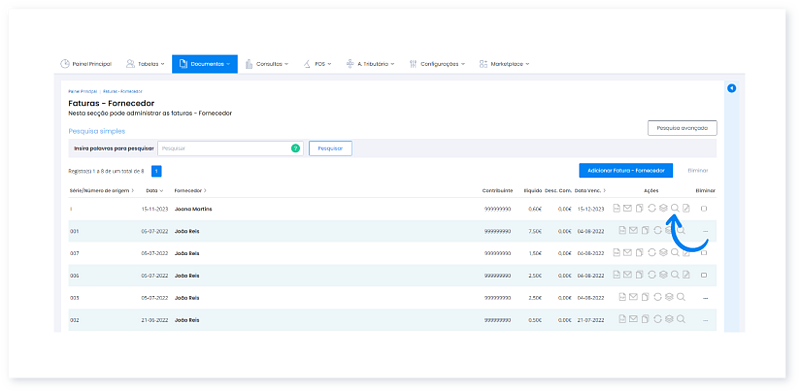
Task: Click amount 7,50€ cell
Action: click(534, 231)
